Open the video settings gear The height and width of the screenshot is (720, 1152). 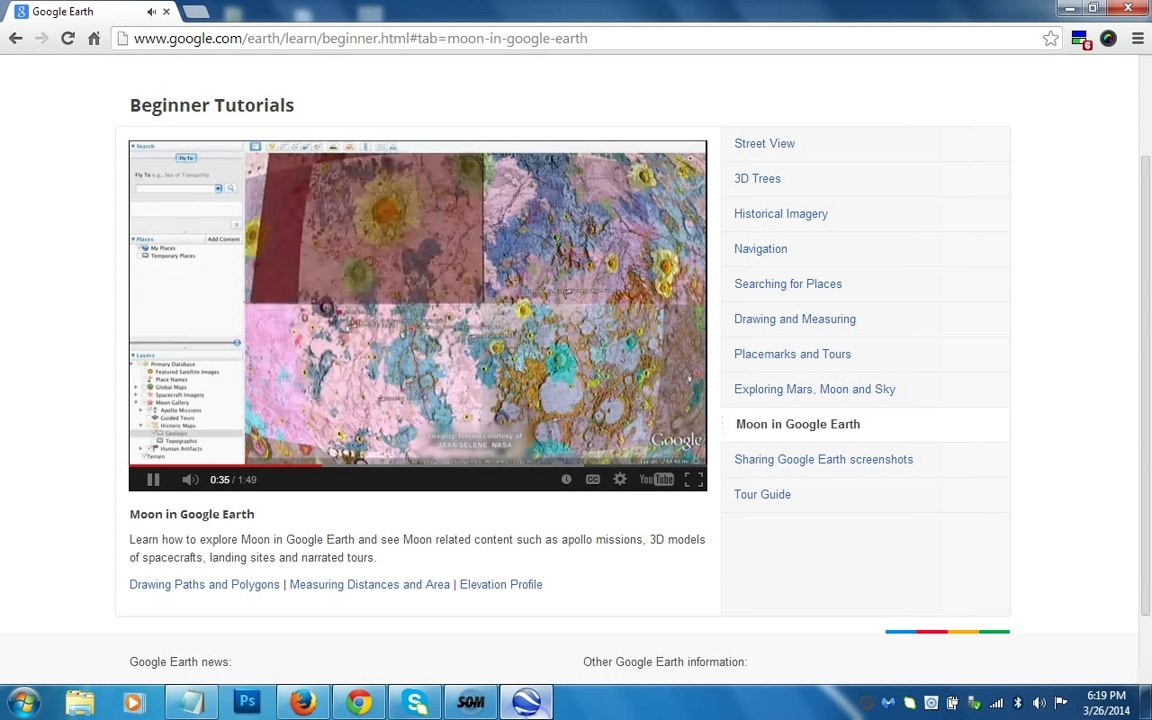[x=620, y=479]
